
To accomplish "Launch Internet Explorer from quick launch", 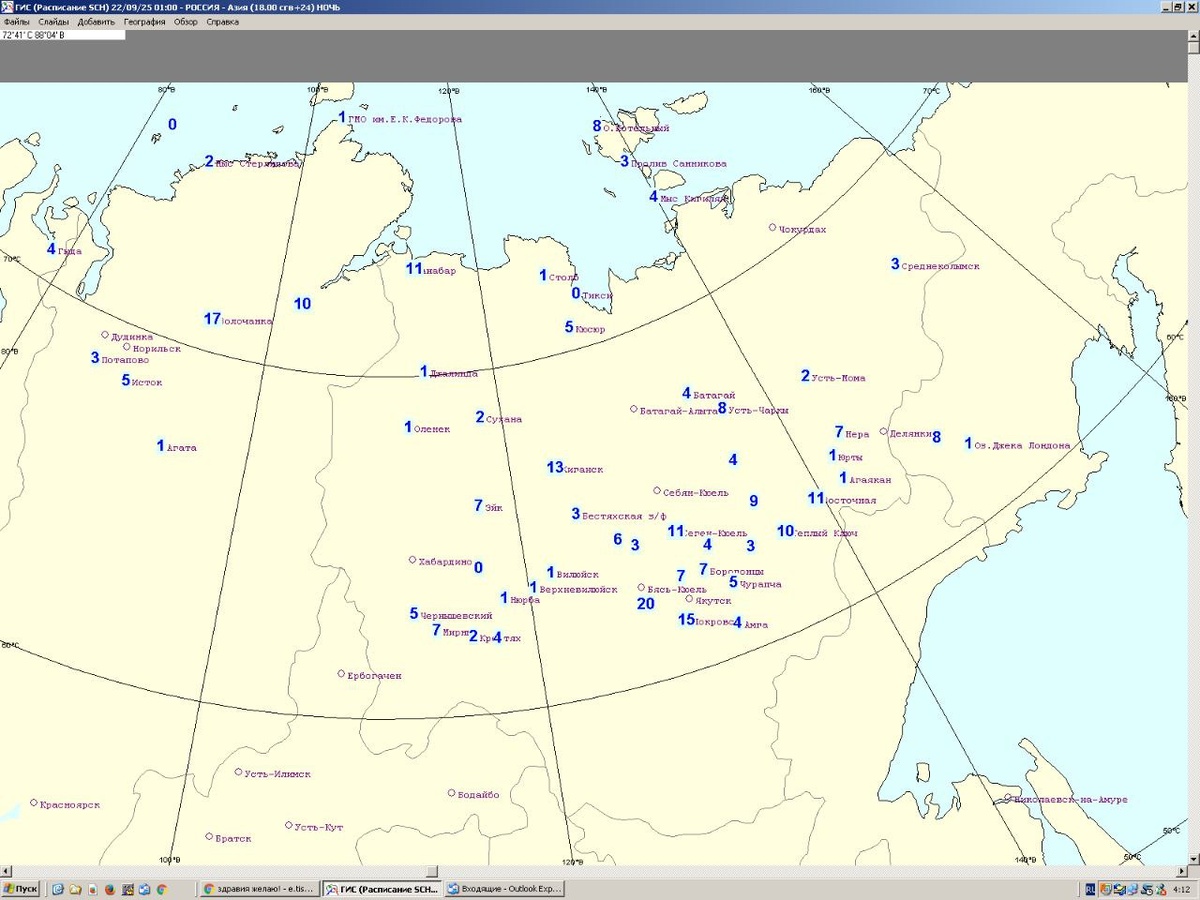I will pyautogui.click(x=58, y=888).
